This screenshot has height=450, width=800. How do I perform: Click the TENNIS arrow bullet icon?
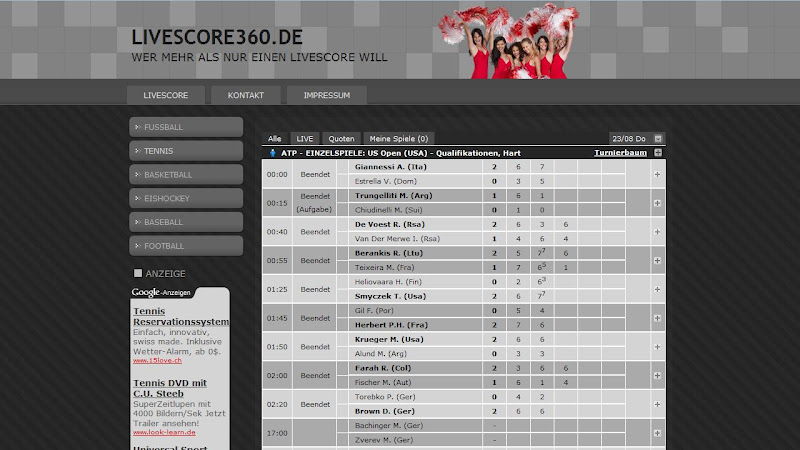137,151
